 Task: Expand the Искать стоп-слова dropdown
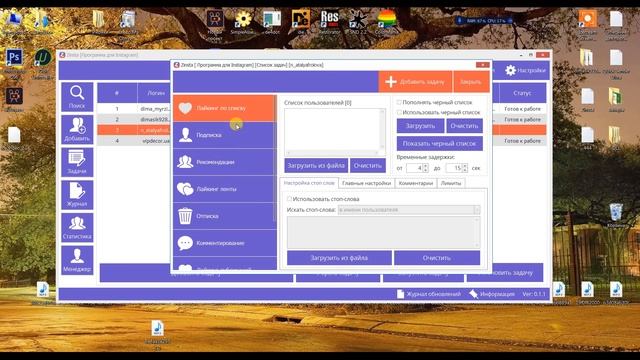(476, 210)
